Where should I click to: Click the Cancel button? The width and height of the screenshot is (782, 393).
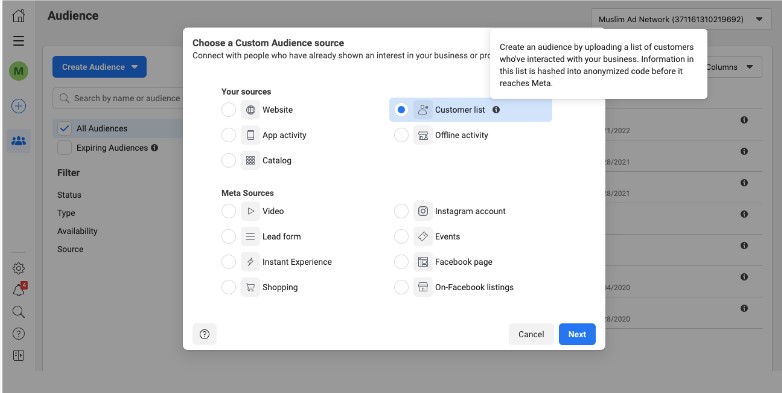pos(531,334)
